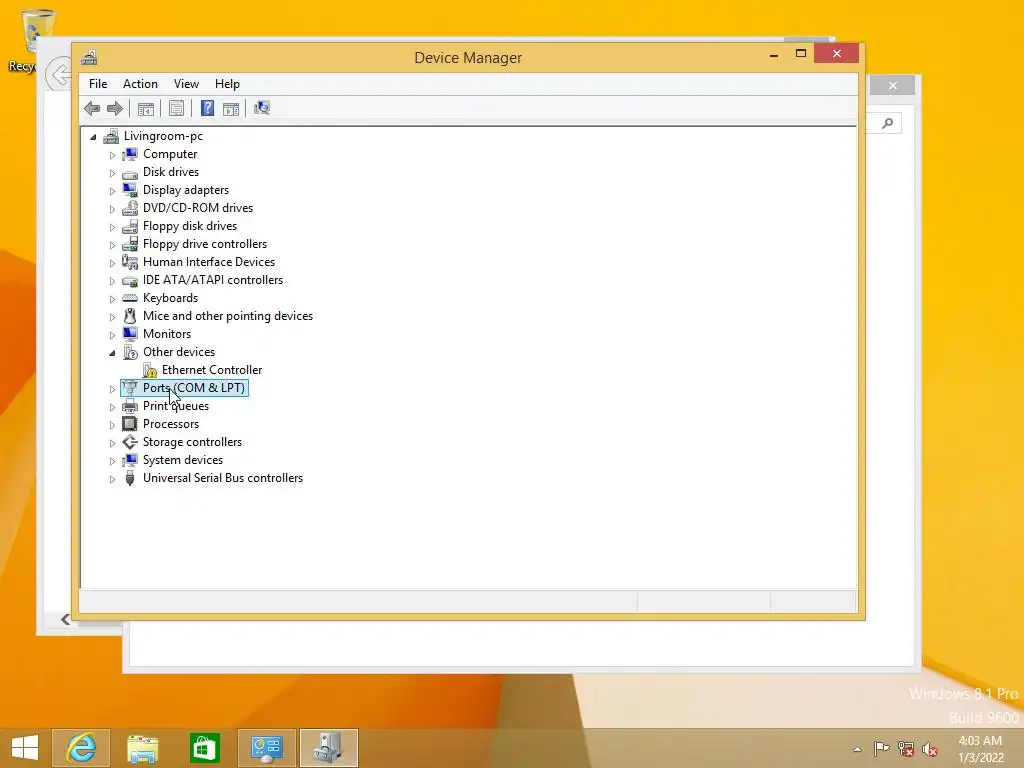Click the blue Help toolbar icon
1024x768 pixels.
[207, 108]
